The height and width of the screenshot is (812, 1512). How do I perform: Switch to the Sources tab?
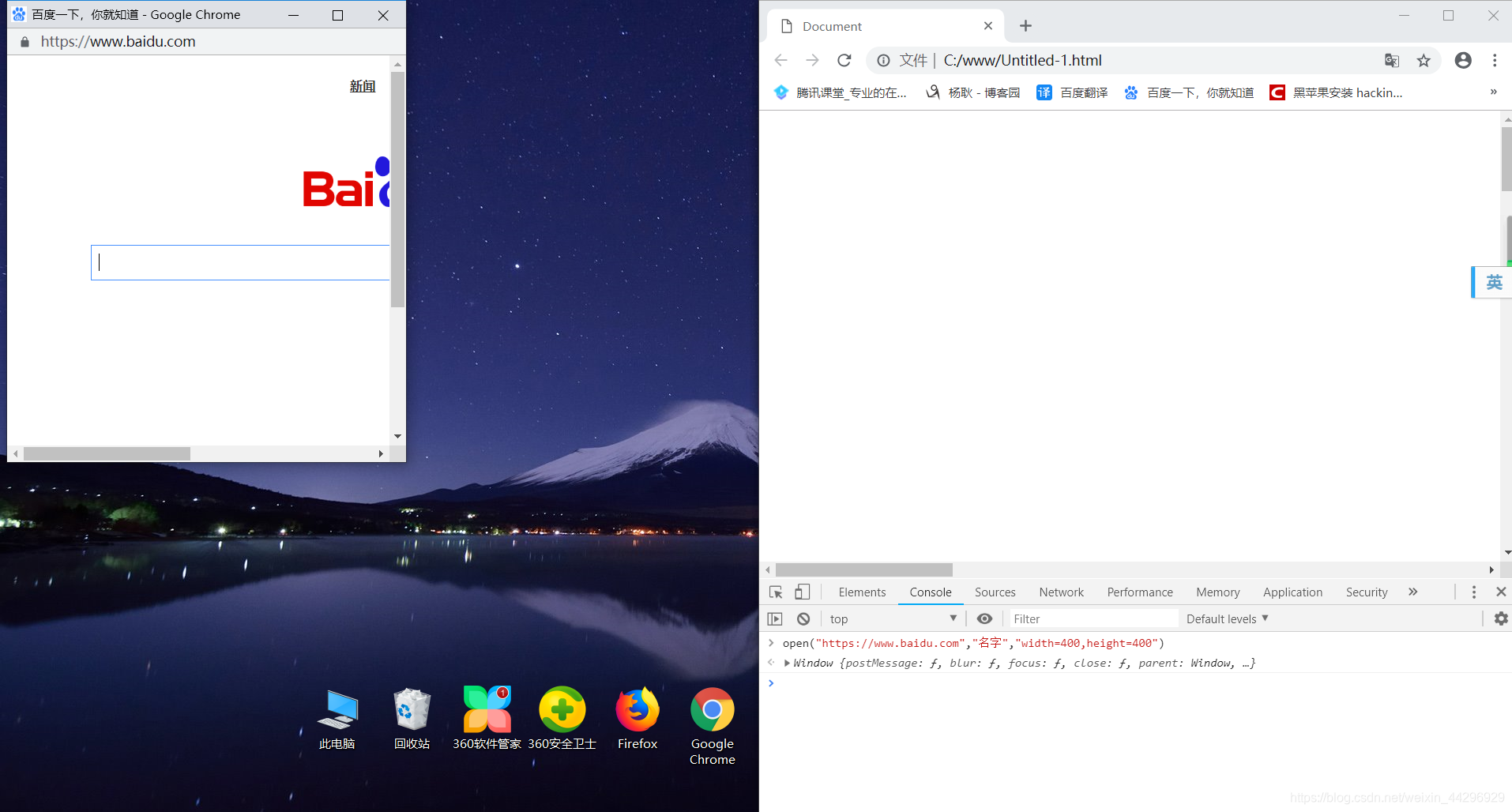tap(995, 592)
